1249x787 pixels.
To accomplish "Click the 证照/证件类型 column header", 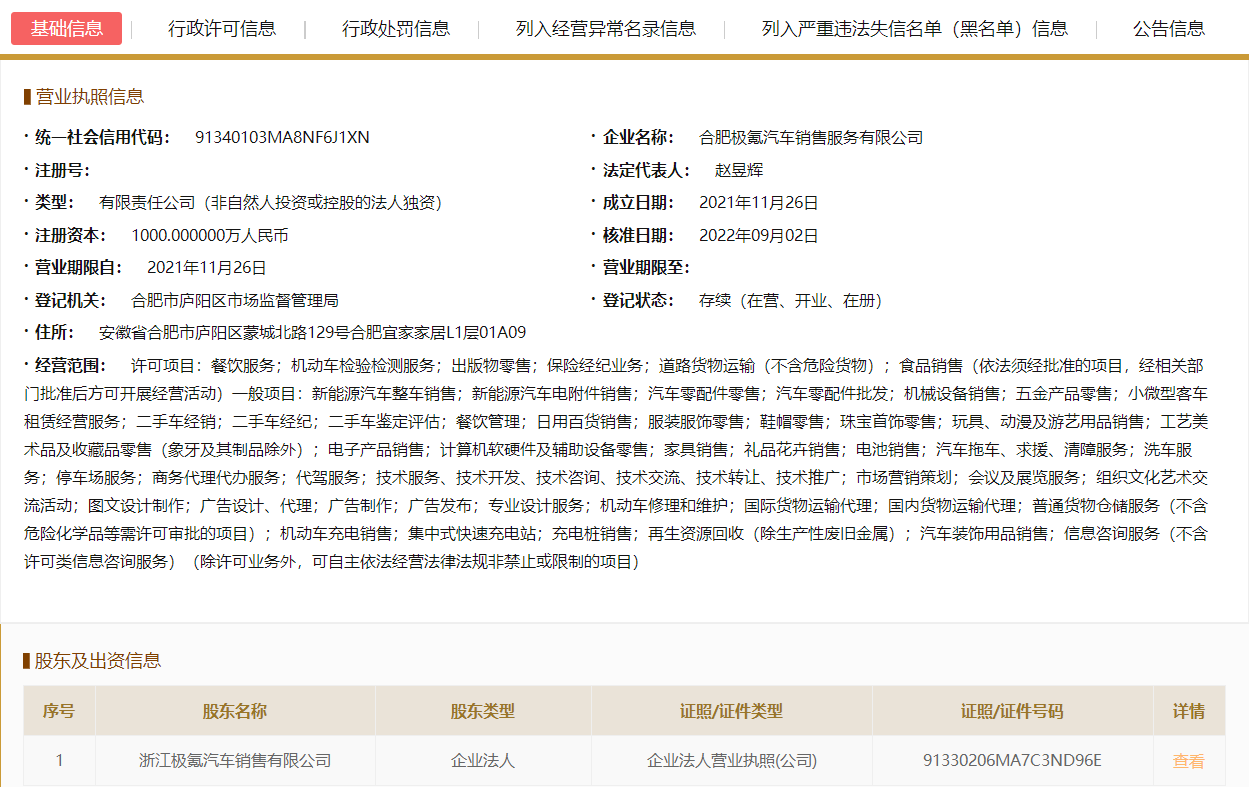I will (732, 712).
